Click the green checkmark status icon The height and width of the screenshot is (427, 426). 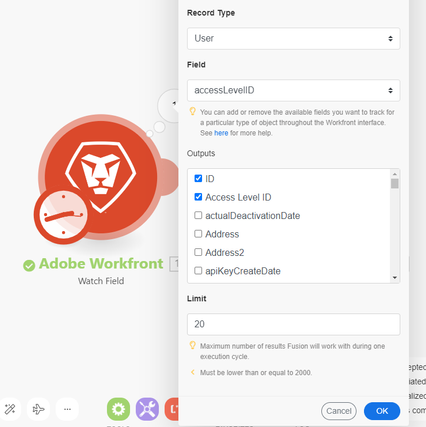pyautogui.click(x=29, y=265)
